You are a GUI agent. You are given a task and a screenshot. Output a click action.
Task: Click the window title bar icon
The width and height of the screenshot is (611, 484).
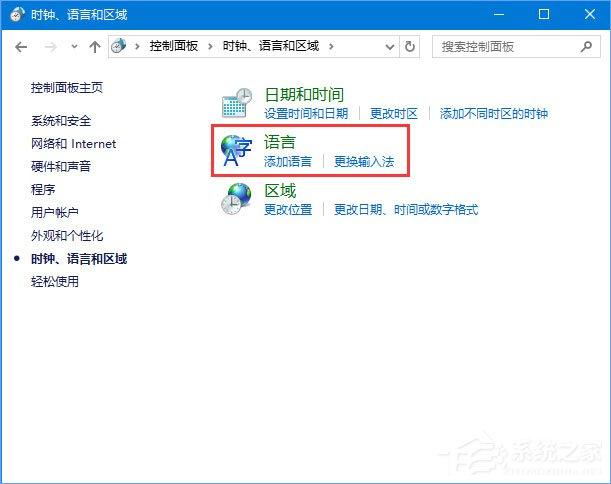pyautogui.click(x=17, y=14)
